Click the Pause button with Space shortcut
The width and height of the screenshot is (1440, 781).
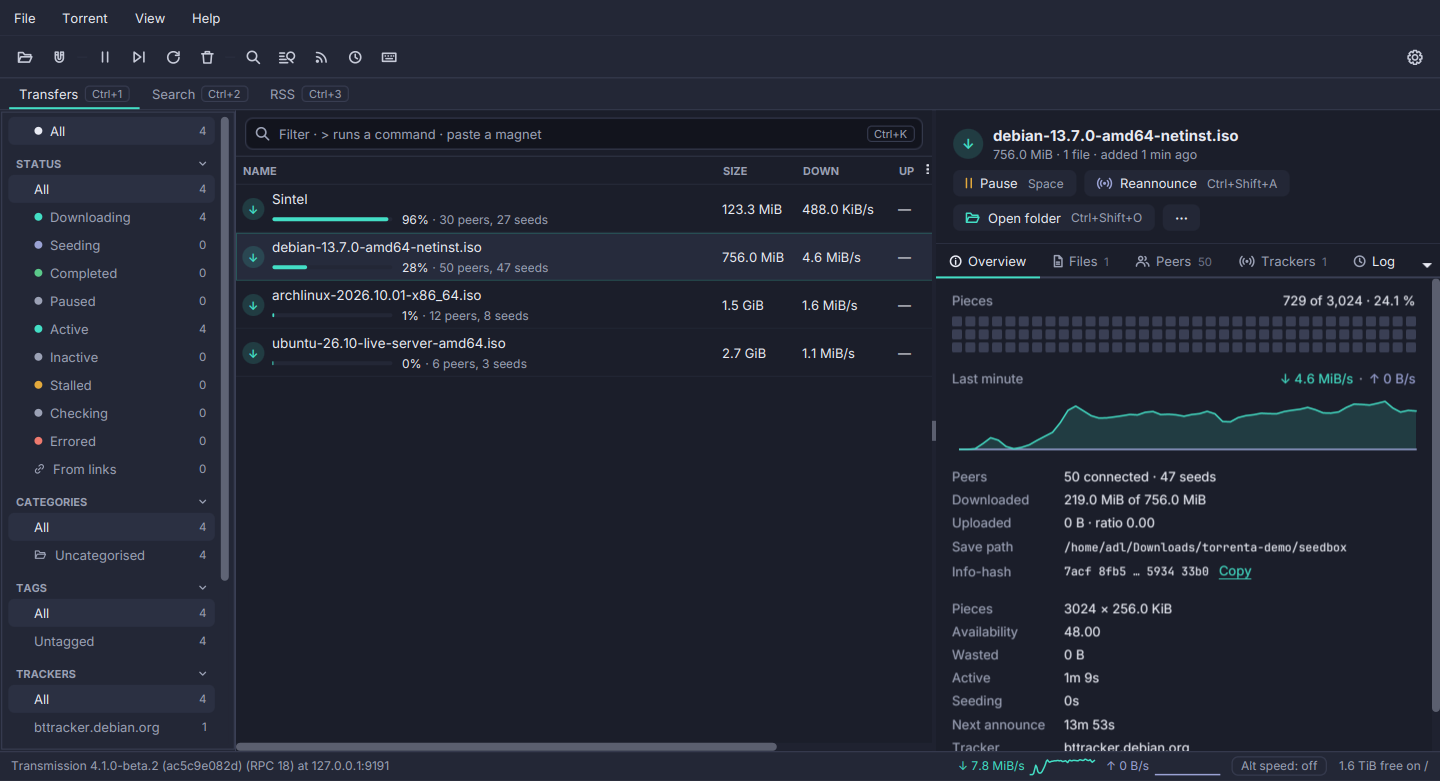(x=1015, y=184)
